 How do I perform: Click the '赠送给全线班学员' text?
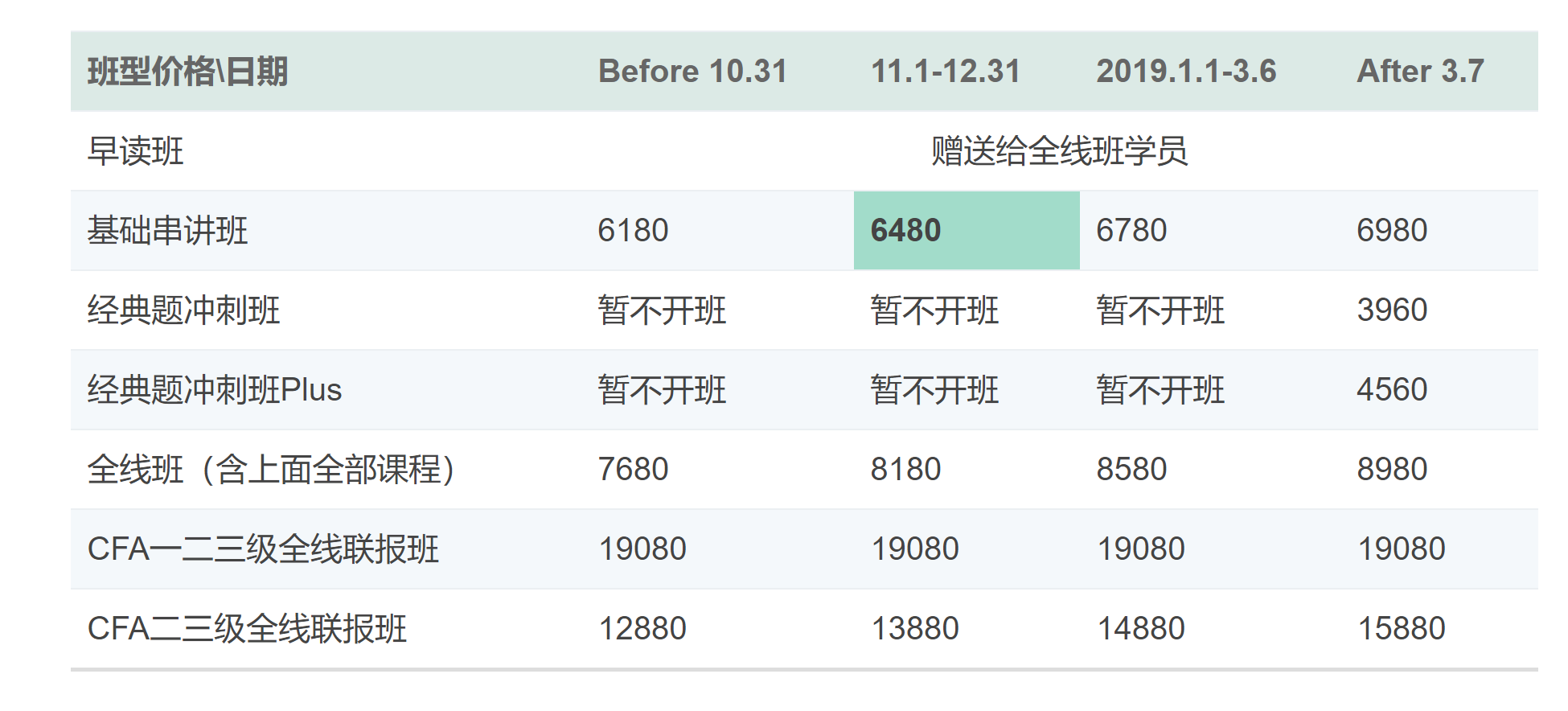tap(1059, 151)
